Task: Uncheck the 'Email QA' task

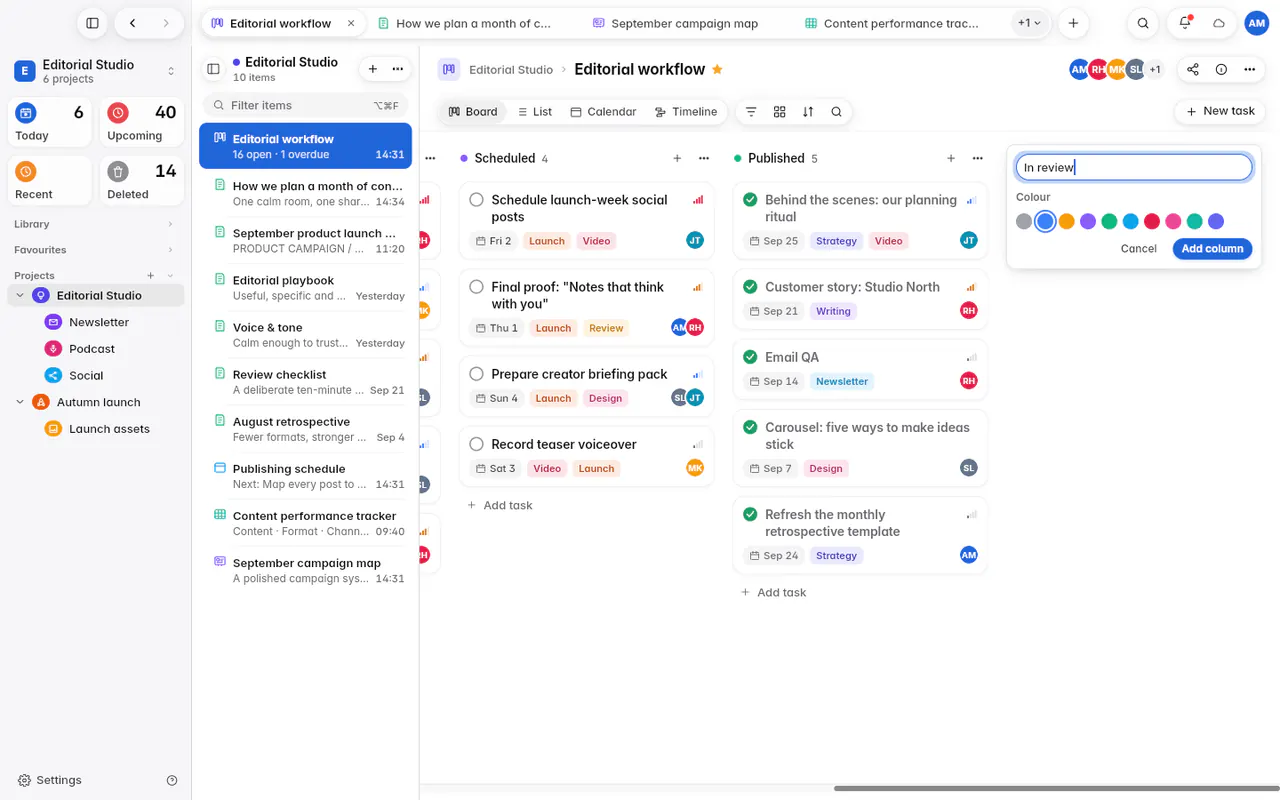Action: pos(750,357)
